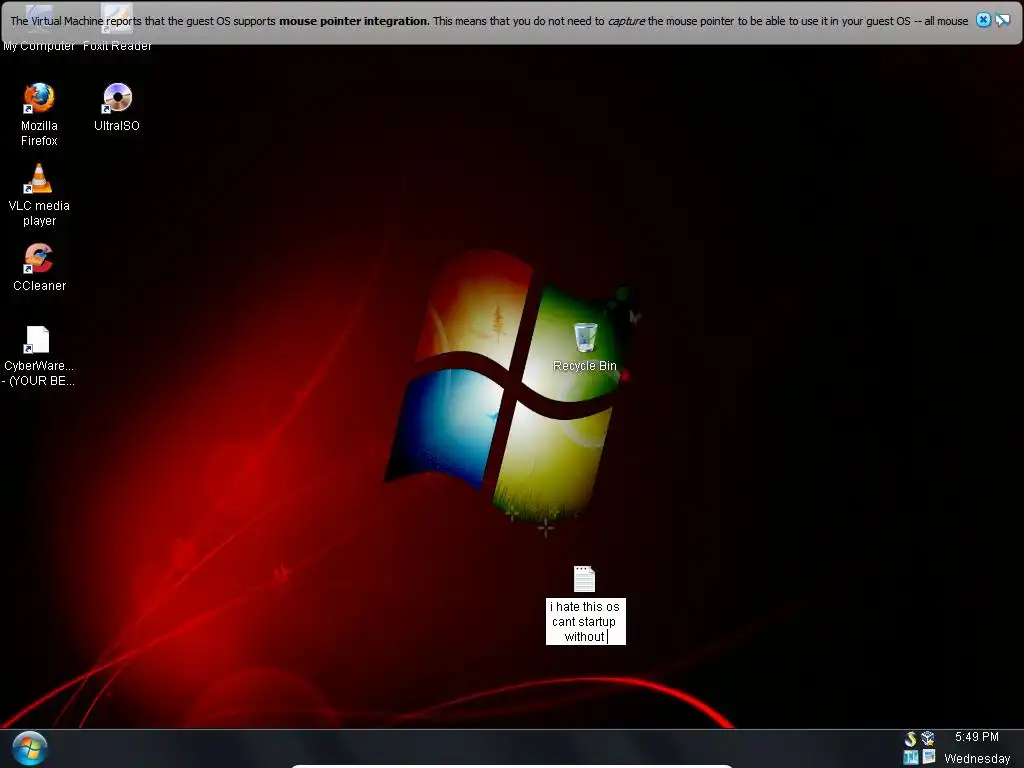Open the Start menu orb
This screenshot has width=1024, height=768.
[x=29, y=748]
